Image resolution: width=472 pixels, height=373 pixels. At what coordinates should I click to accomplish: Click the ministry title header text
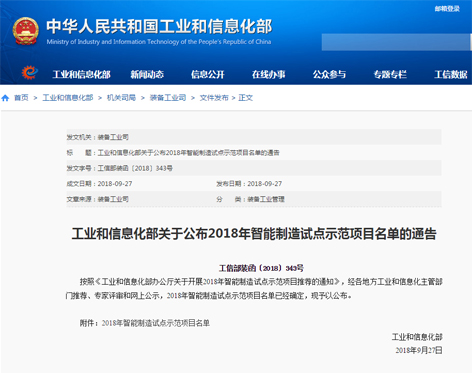click(x=159, y=27)
